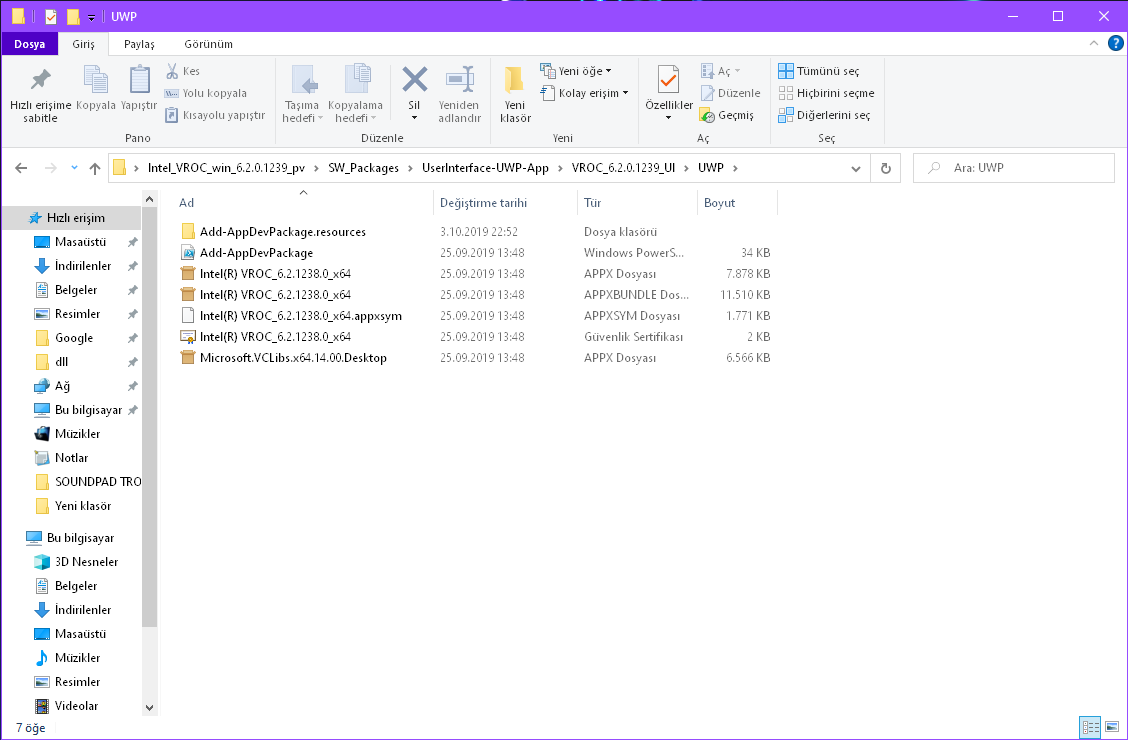Open the help question mark icon
Image resolution: width=1128 pixels, height=740 pixels.
click(1116, 43)
